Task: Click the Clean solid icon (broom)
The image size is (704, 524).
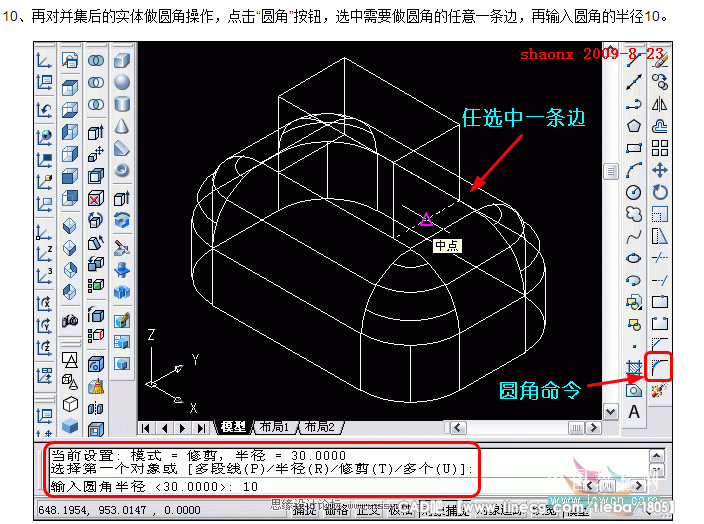Action: [x=96, y=387]
